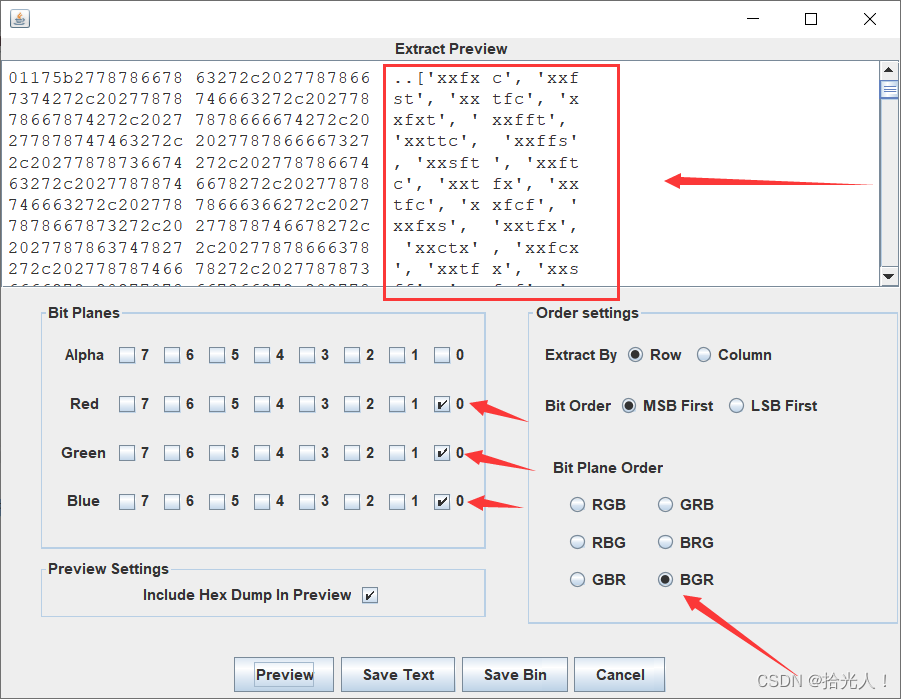Choose LSB First bit order
901x699 pixels.
click(736, 406)
